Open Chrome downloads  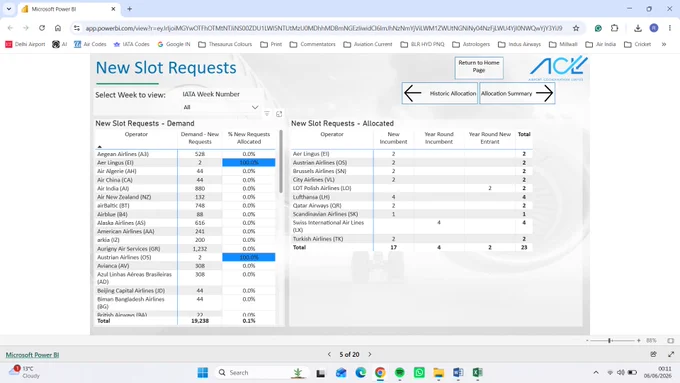click(x=638, y=28)
